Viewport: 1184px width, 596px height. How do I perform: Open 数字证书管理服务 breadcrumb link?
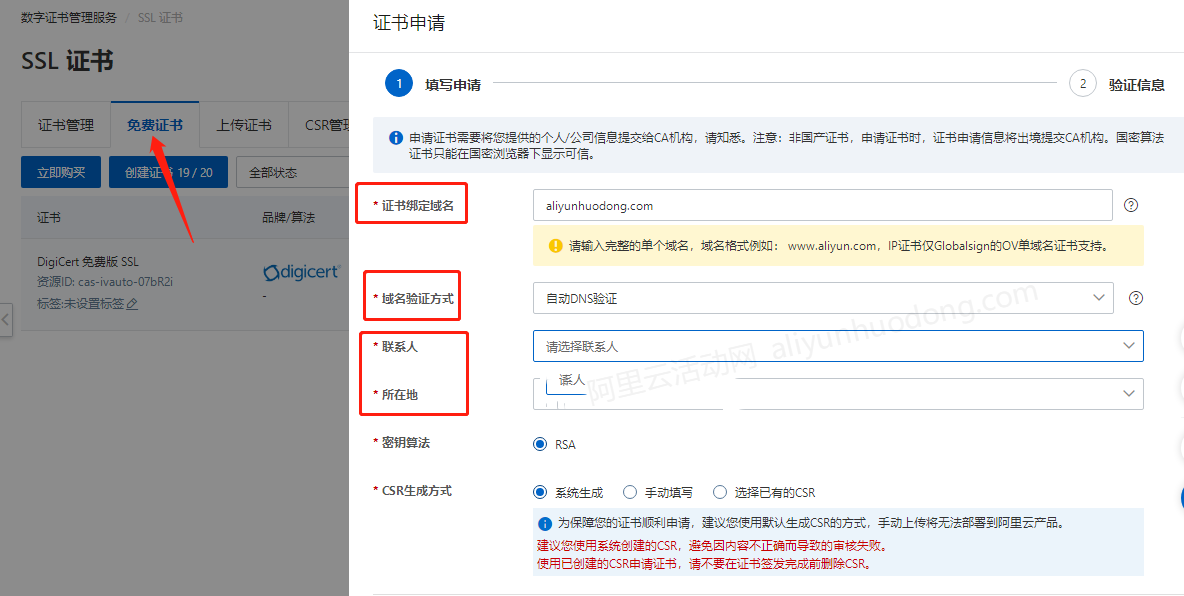(x=68, y=17)
